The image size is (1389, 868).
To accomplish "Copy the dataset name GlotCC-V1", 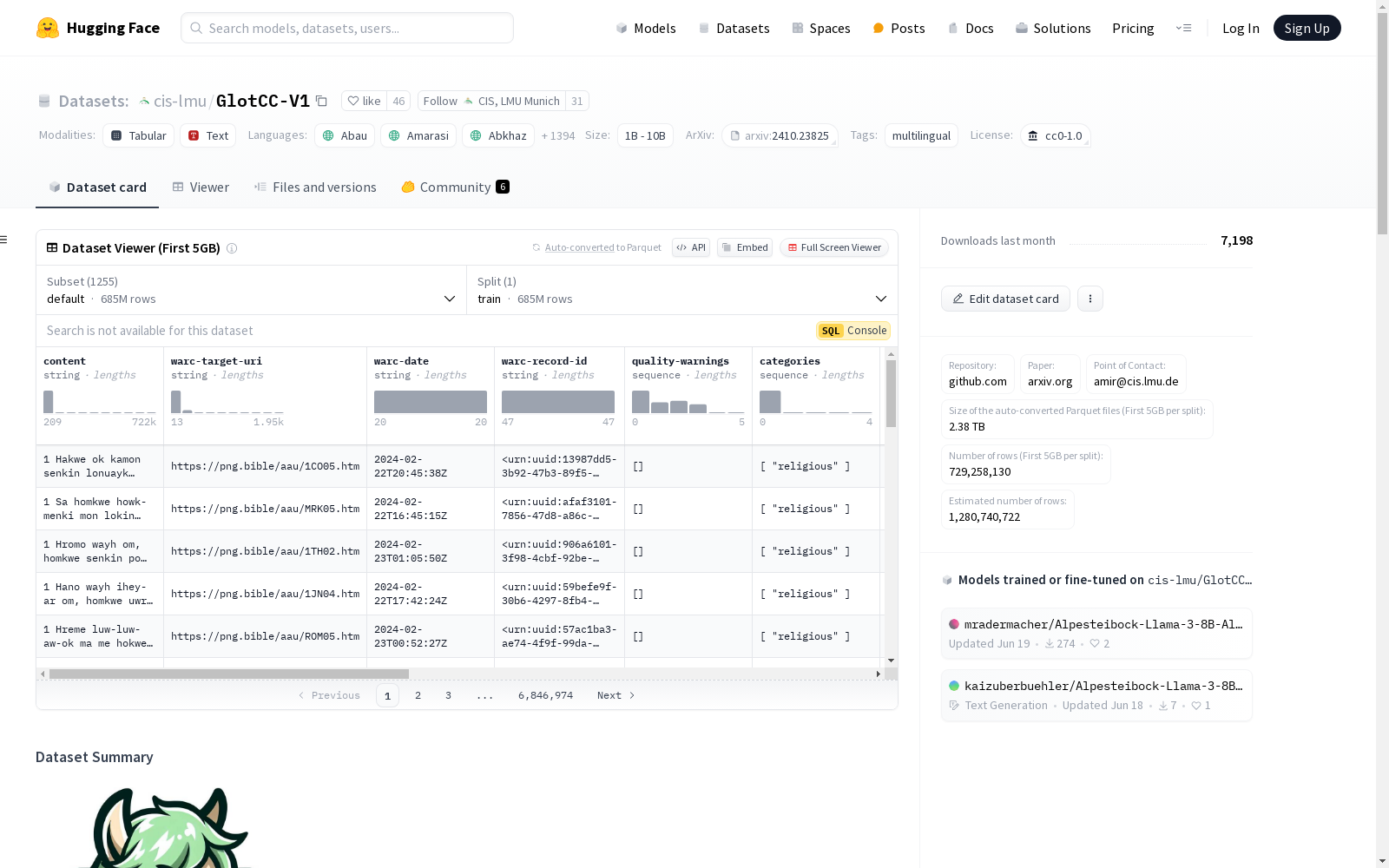I will [x=321, y=101].
